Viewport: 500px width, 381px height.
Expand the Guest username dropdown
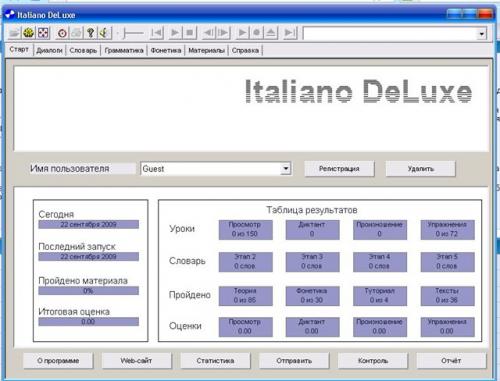coord(286,169)
